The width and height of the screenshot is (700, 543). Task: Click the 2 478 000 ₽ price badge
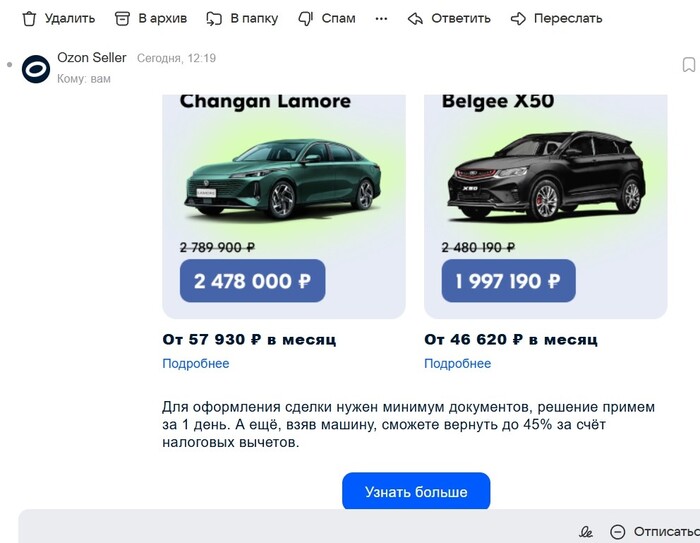coord(253,281)
